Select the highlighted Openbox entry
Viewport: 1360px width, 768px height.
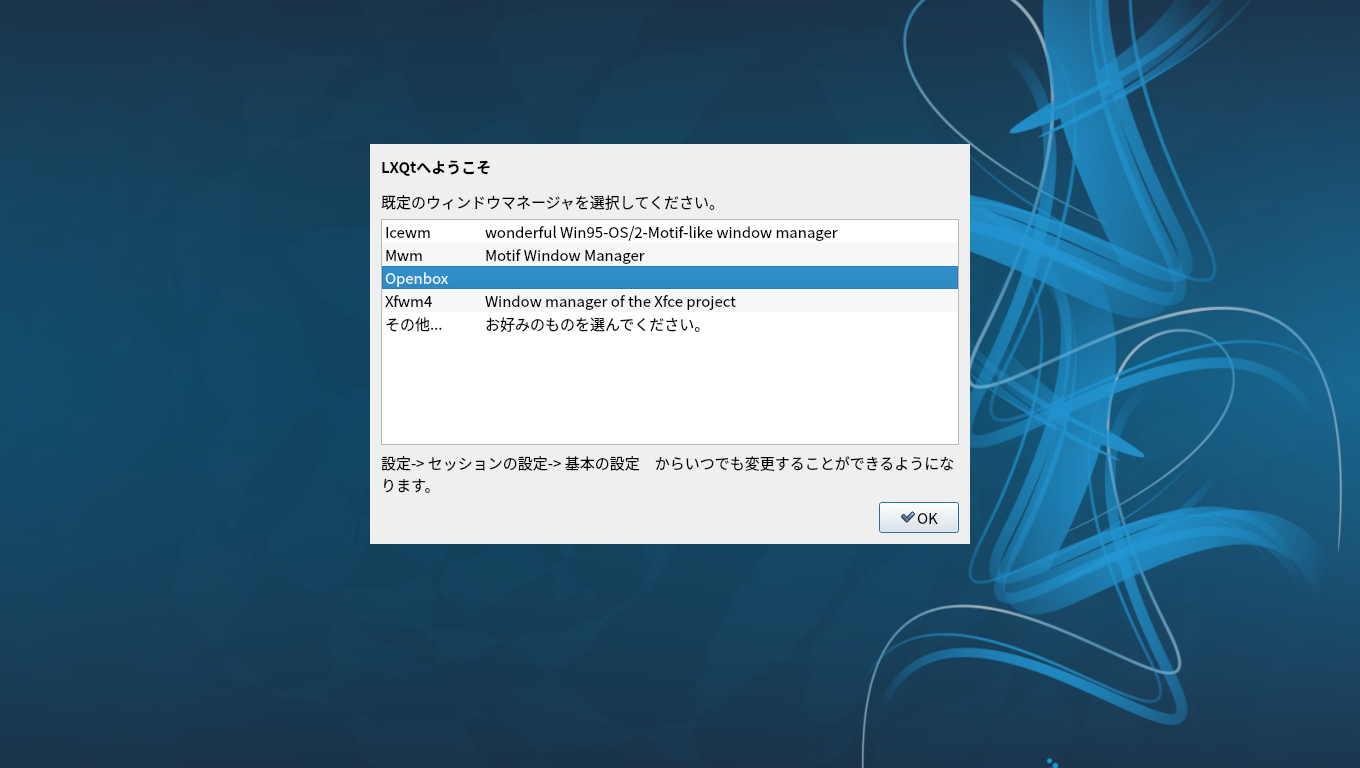click(670, 278)
